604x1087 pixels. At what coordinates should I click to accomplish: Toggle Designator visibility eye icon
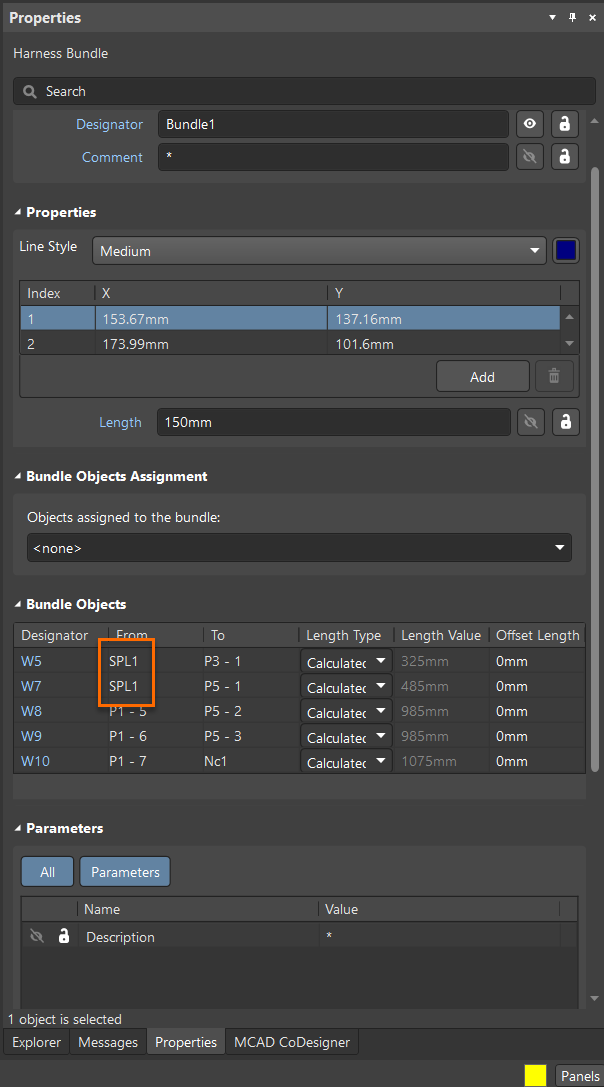[x=530, y=124]
